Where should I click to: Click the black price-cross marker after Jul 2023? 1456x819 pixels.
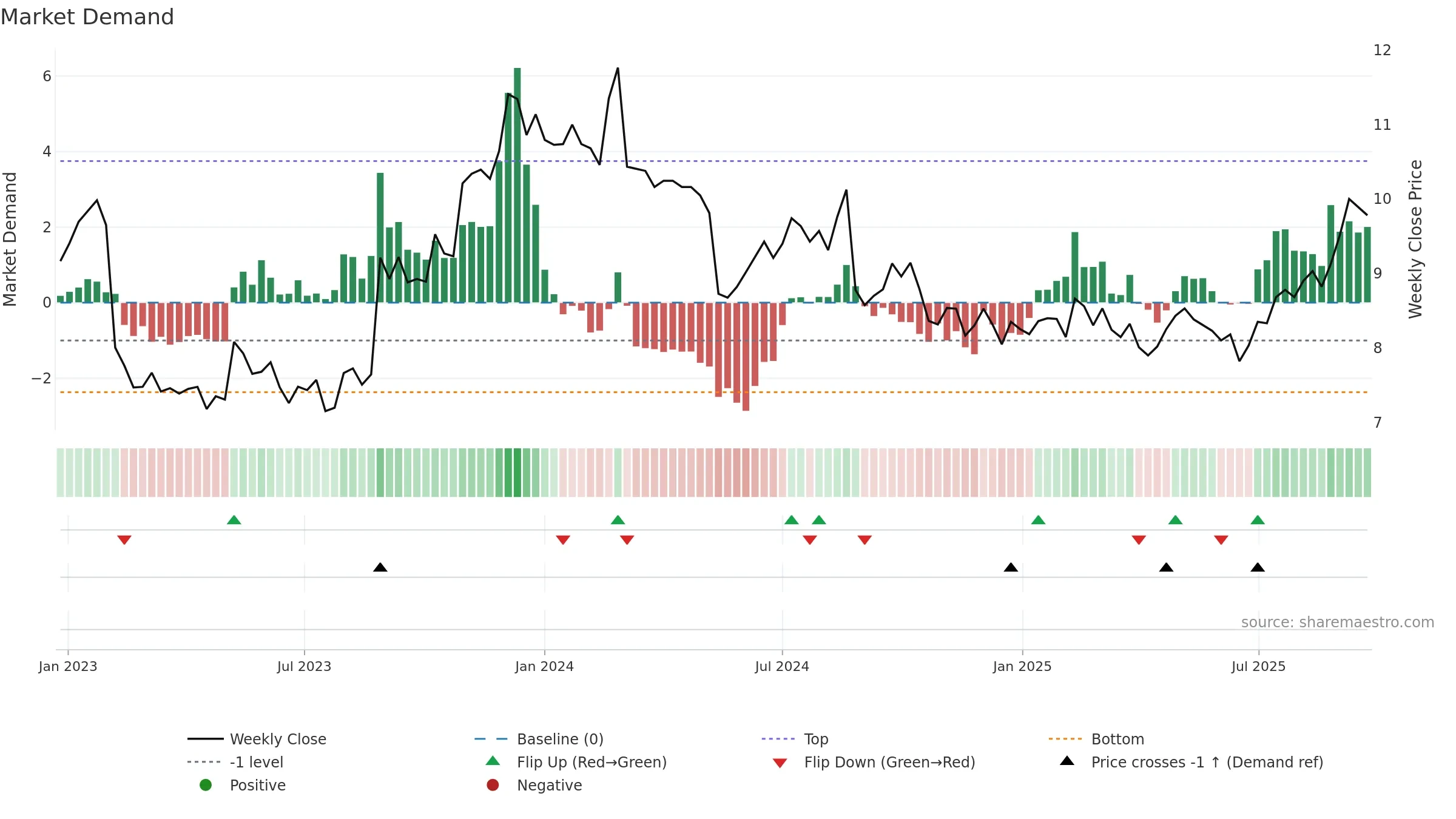(380, 567)
